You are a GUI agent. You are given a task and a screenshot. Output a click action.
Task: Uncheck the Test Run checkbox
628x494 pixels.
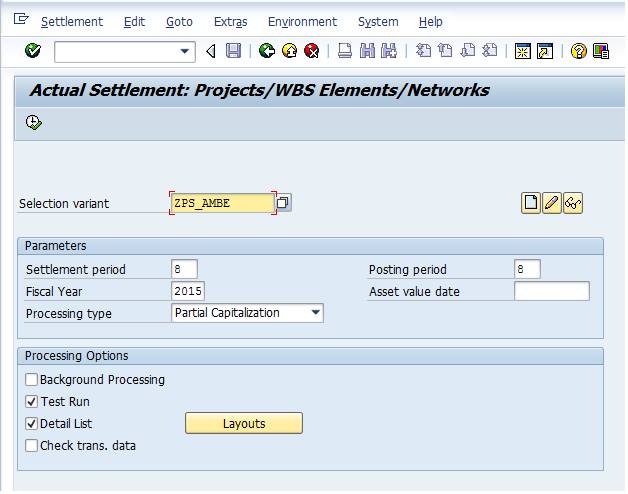point(31,401)
